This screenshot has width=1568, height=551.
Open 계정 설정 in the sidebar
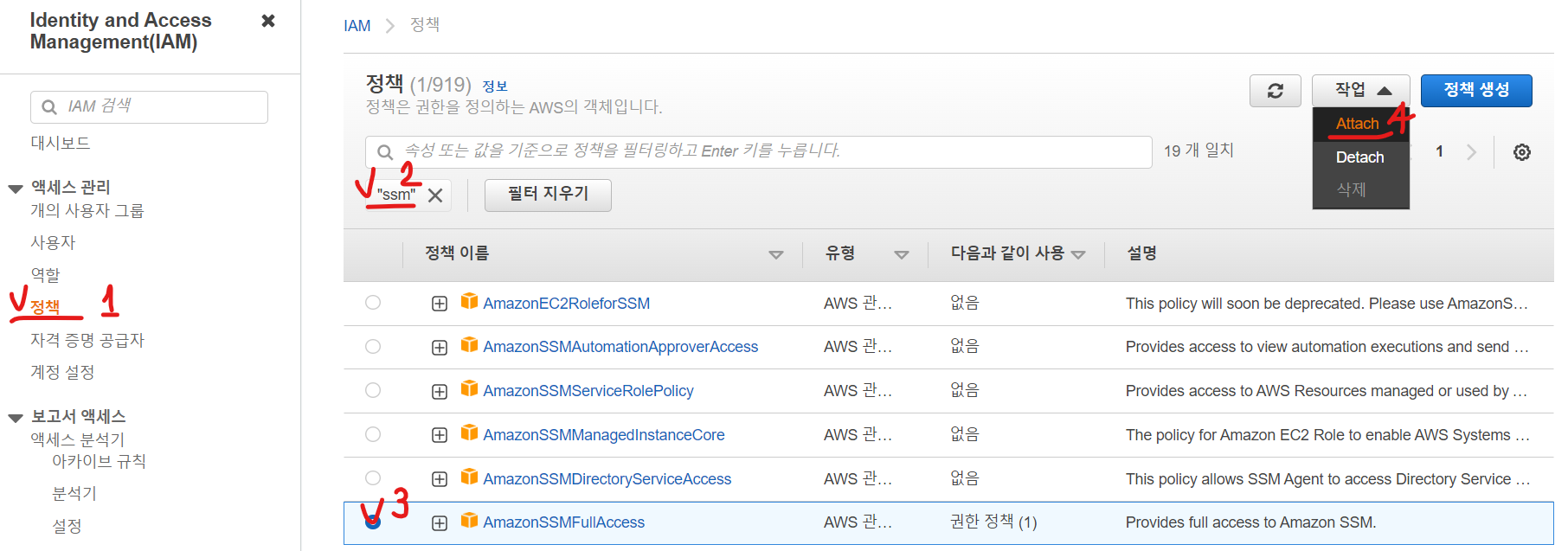(62, 372)
